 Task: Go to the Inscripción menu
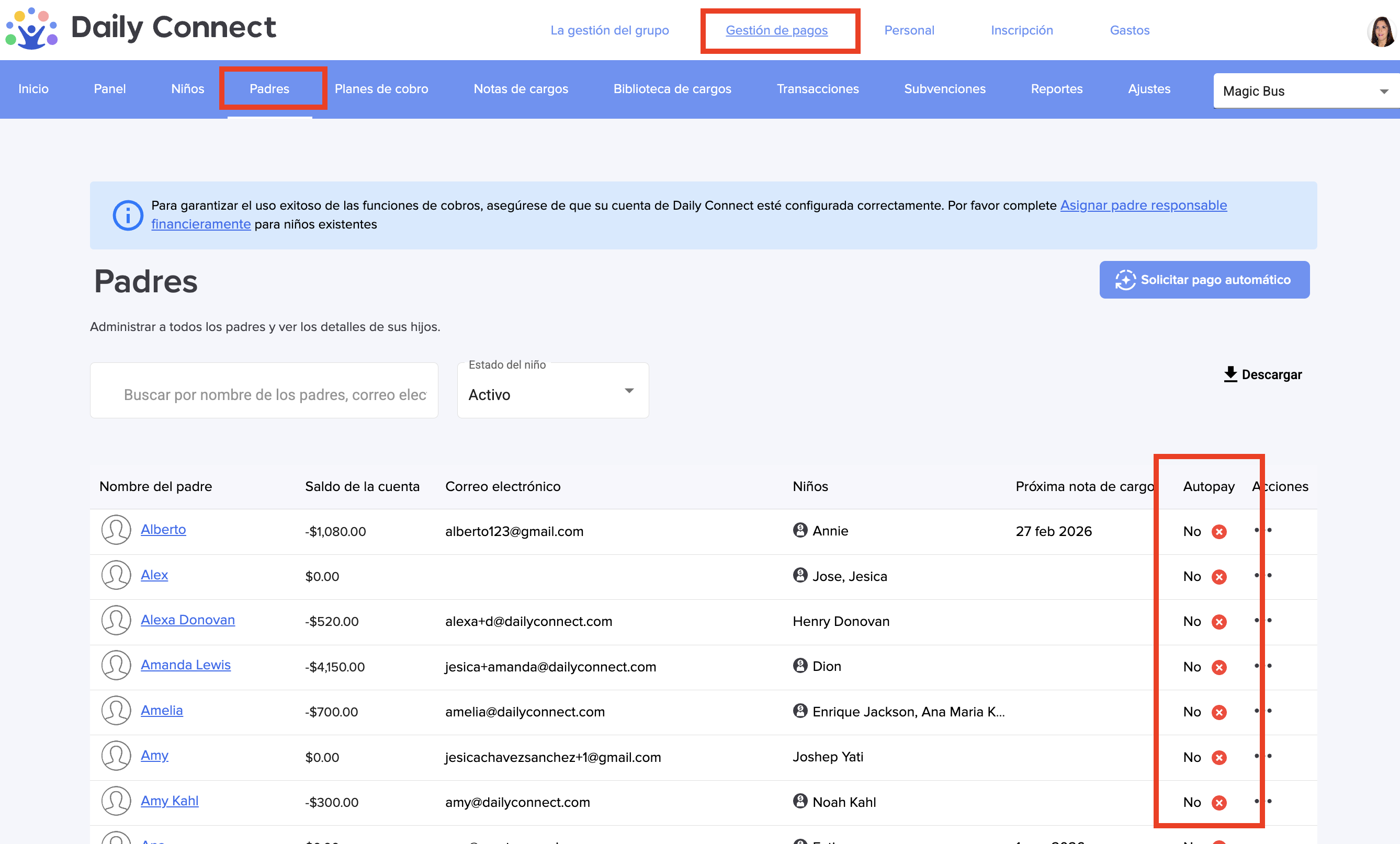pos(1021,30)
